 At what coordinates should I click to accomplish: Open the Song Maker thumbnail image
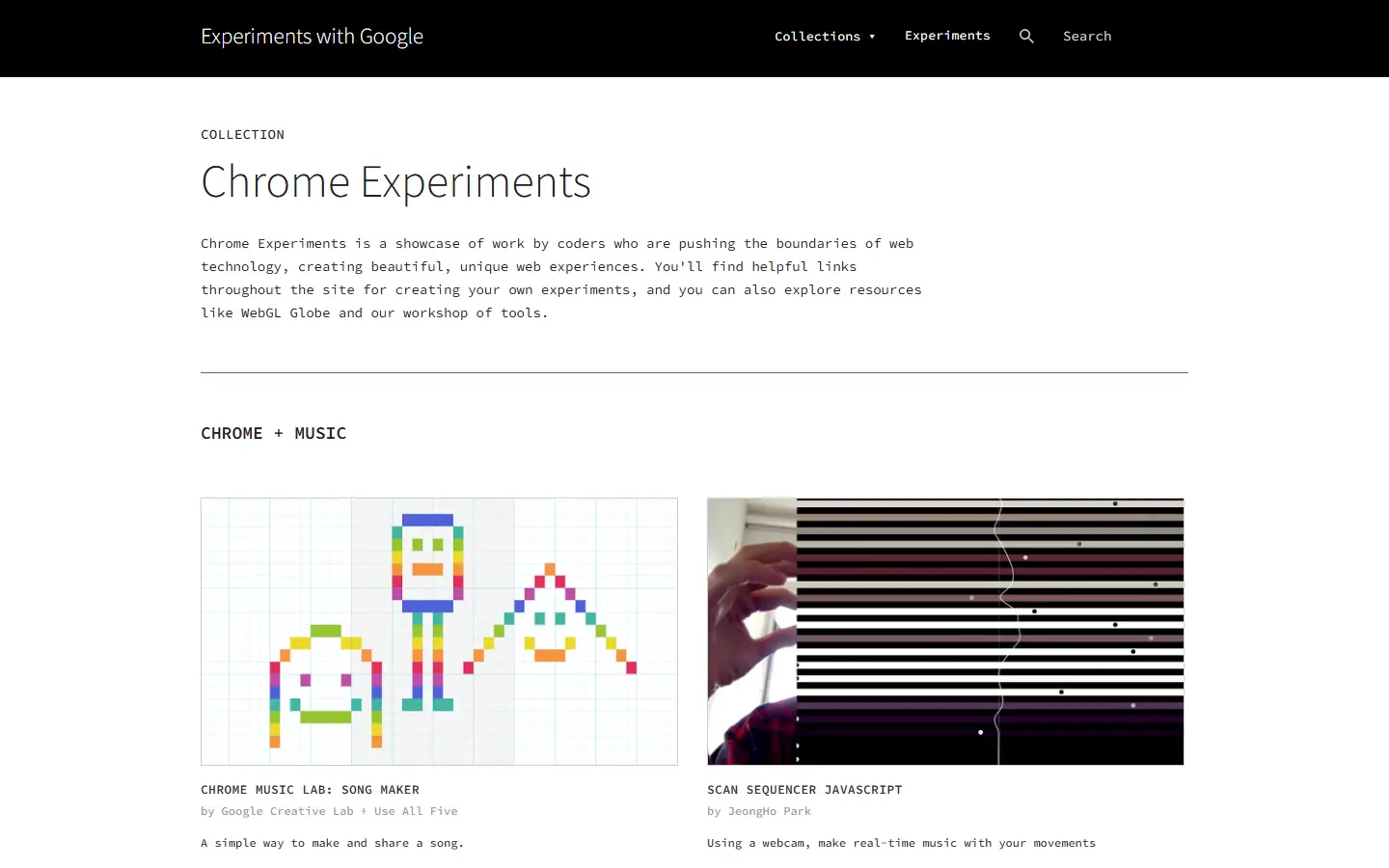tap(439, 632)
